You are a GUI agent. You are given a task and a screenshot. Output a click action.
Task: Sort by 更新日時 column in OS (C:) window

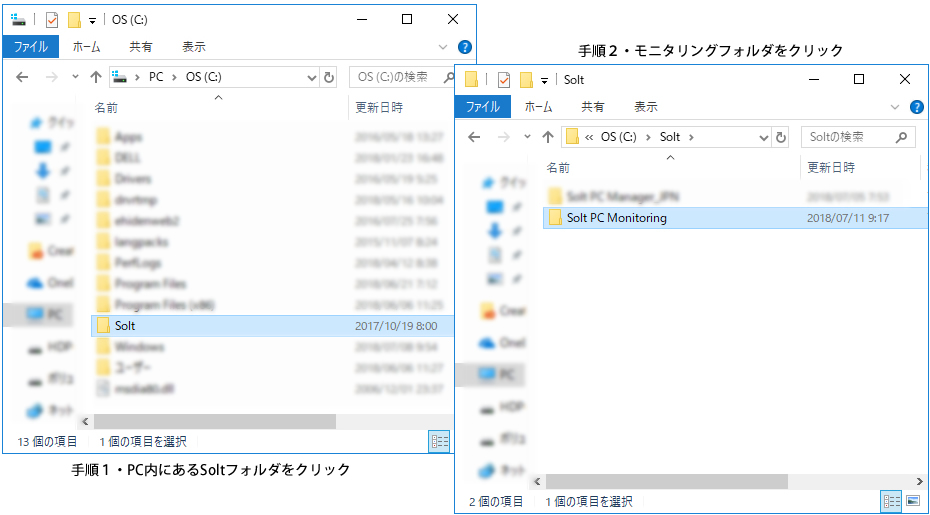click(x=379, y=107)
